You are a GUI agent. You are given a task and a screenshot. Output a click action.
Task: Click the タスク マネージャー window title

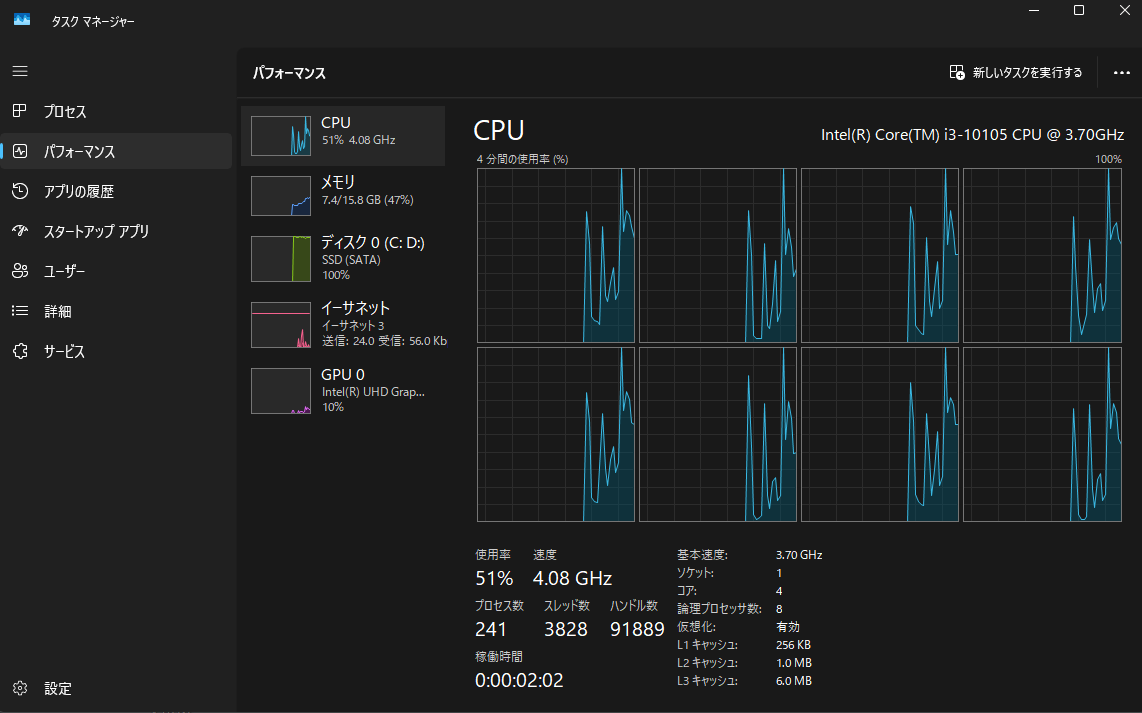tap(93, 22)
